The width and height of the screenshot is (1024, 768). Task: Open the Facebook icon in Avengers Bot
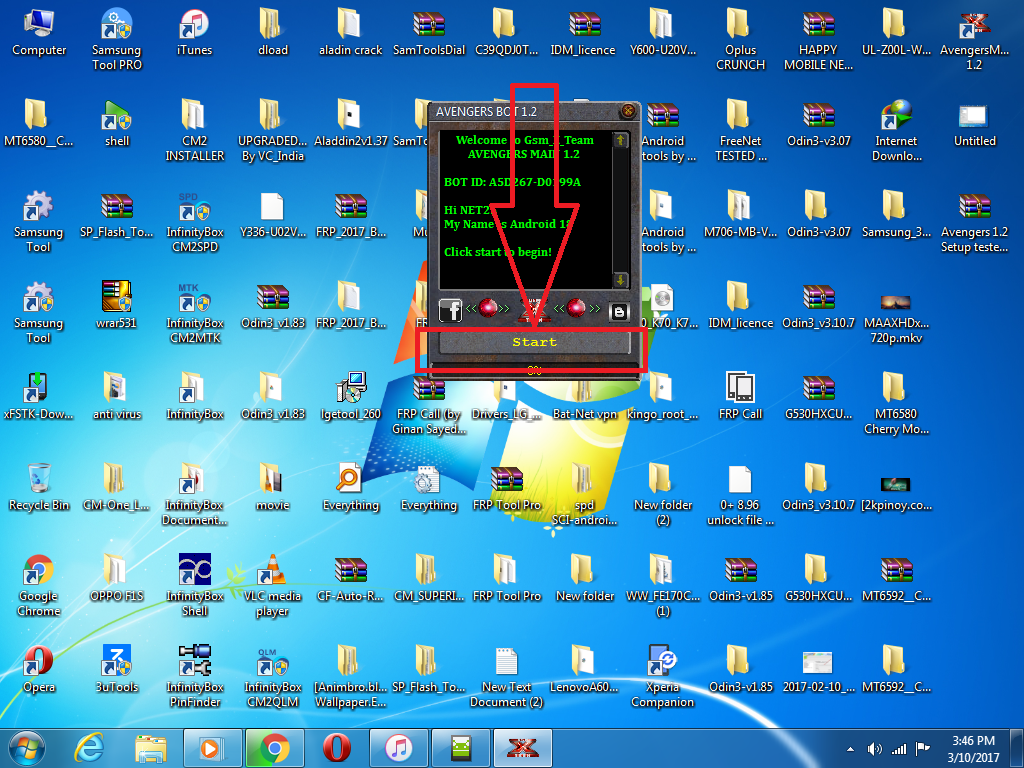(450, 310)
